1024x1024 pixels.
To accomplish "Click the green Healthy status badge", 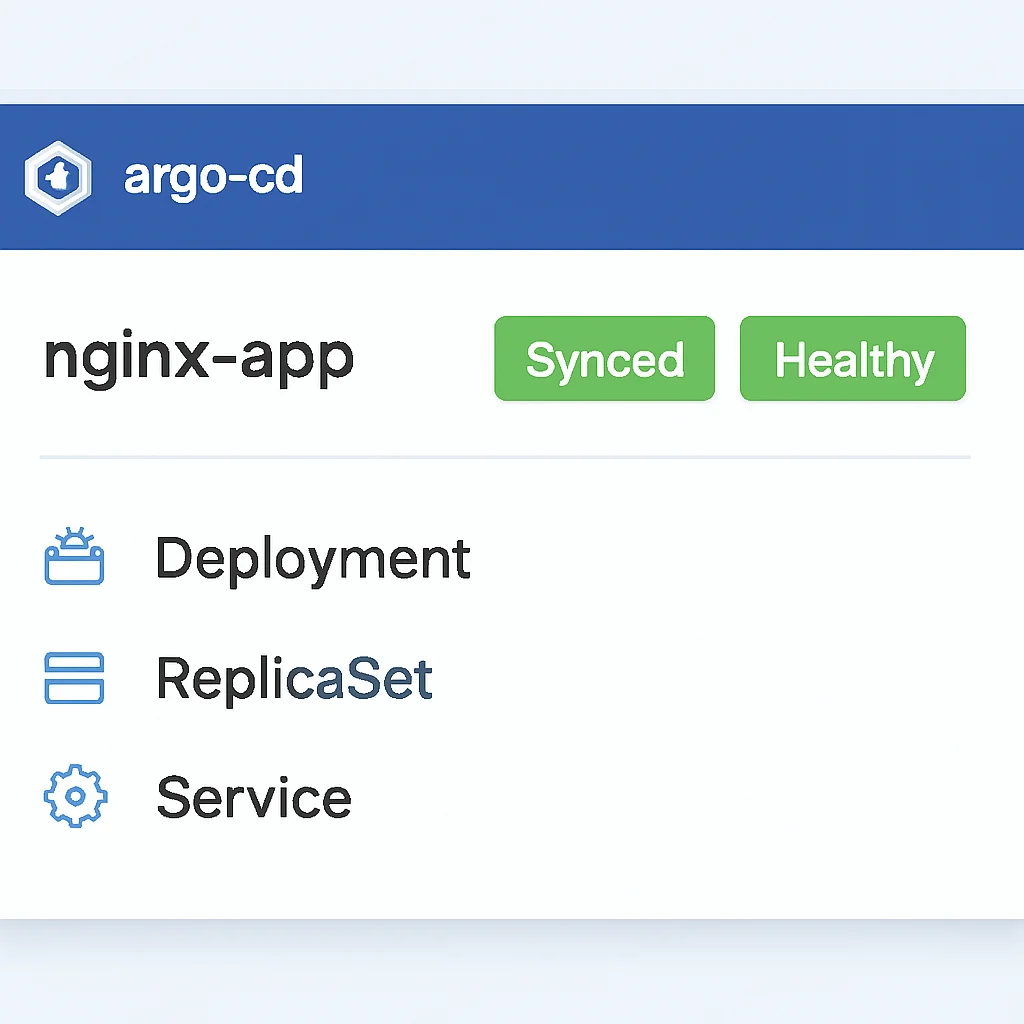I will coord(853,359).
